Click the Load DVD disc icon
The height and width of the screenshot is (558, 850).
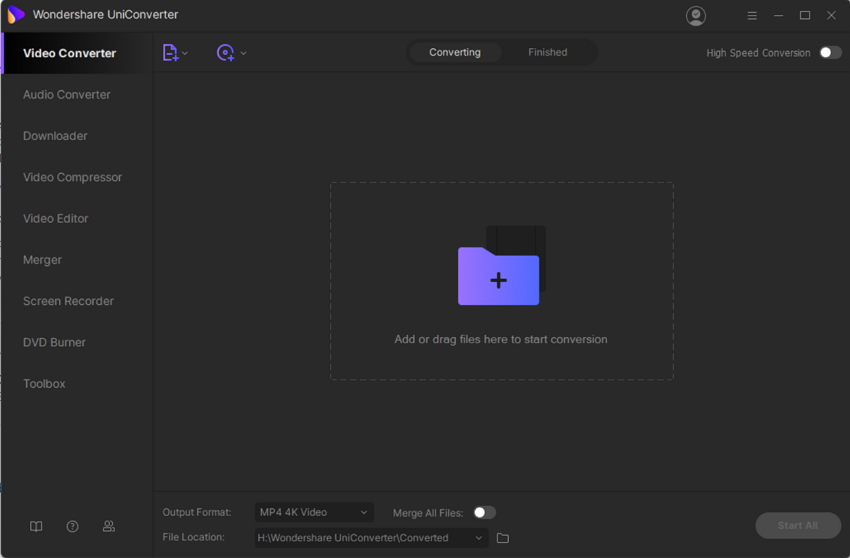tap(225, 53)
